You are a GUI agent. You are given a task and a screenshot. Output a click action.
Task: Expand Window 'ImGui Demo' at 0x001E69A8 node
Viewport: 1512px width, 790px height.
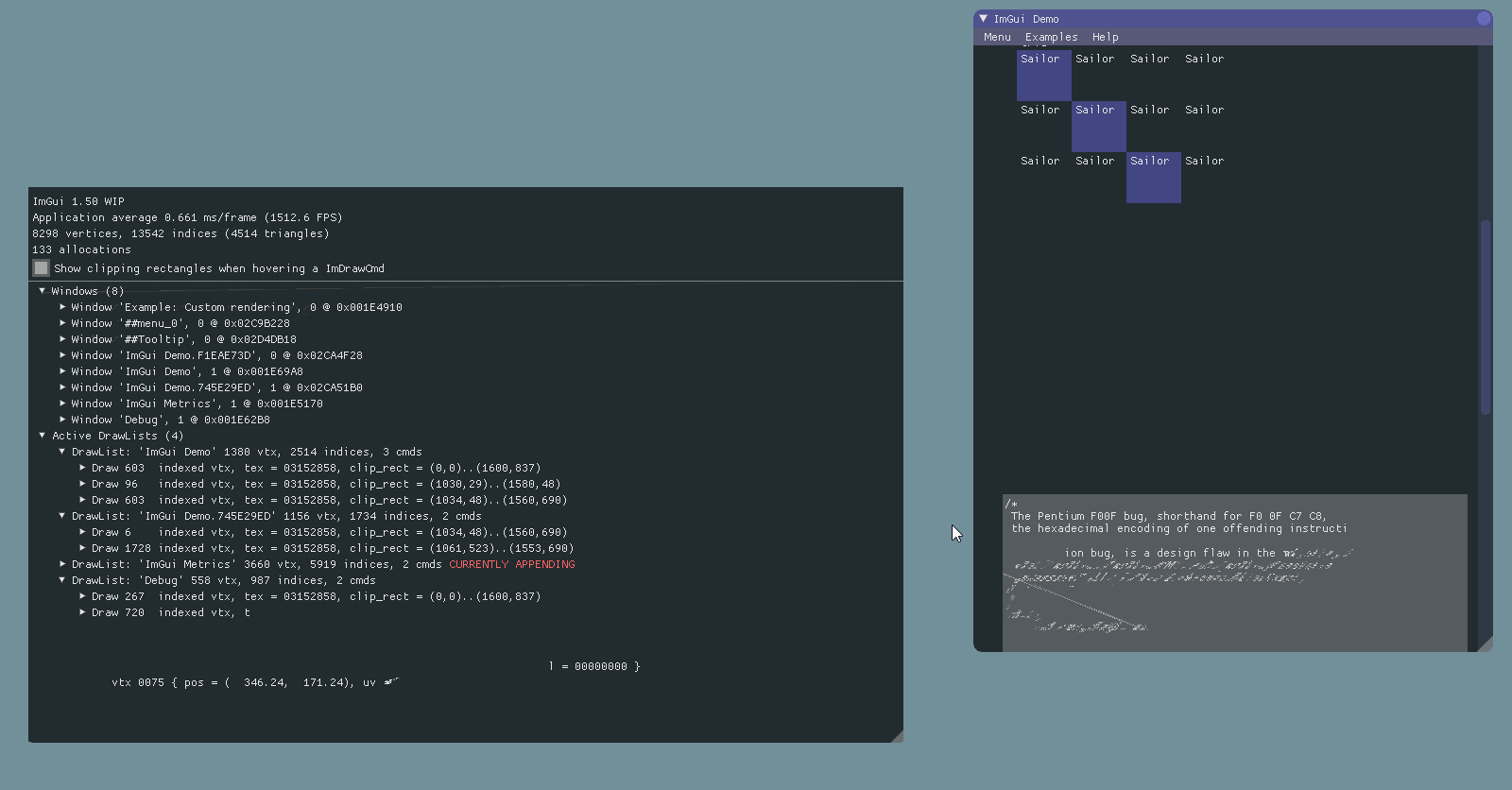coord(62,371)
